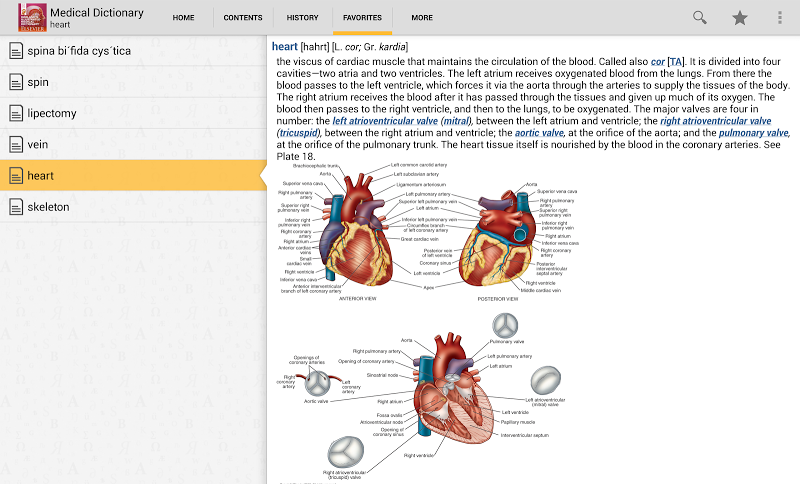800x484 pixels.
Task: Click document icon beside vein
Action: point(16,144)
